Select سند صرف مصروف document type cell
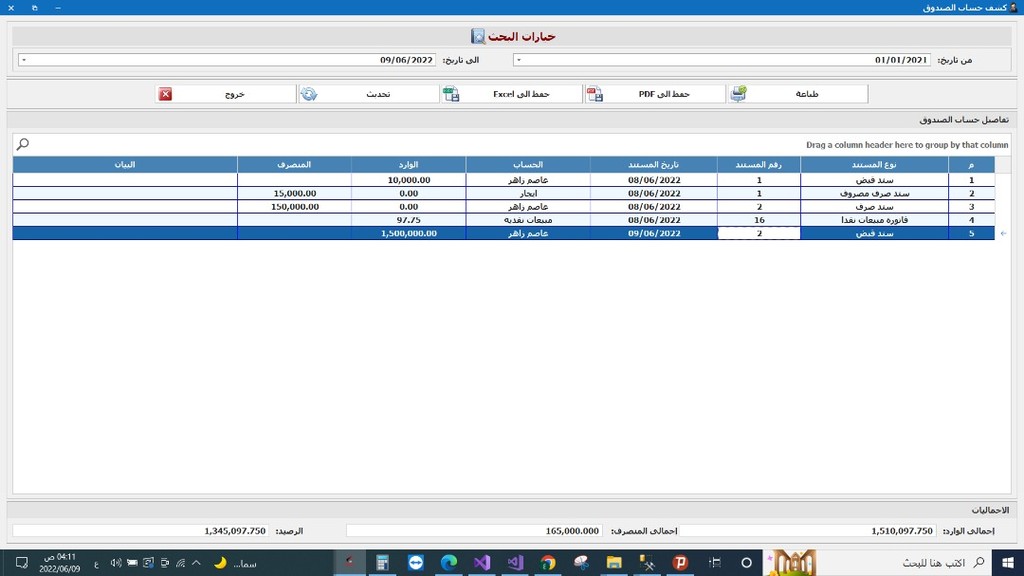This screenshot has width=1024, height=576. tap(874, 193)
